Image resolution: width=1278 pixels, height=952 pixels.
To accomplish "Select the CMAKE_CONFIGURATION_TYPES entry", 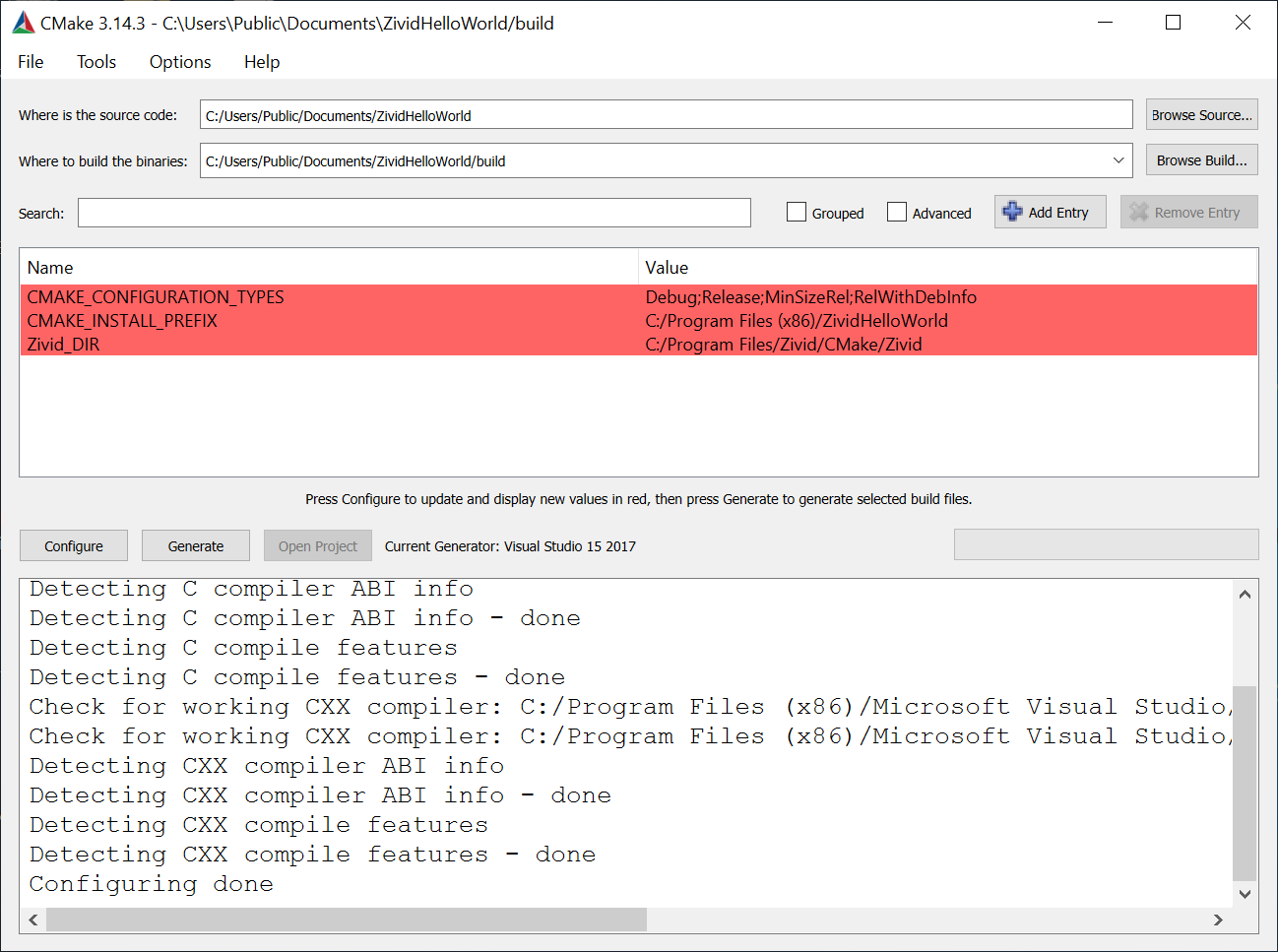I will click(x=156, y=297).
